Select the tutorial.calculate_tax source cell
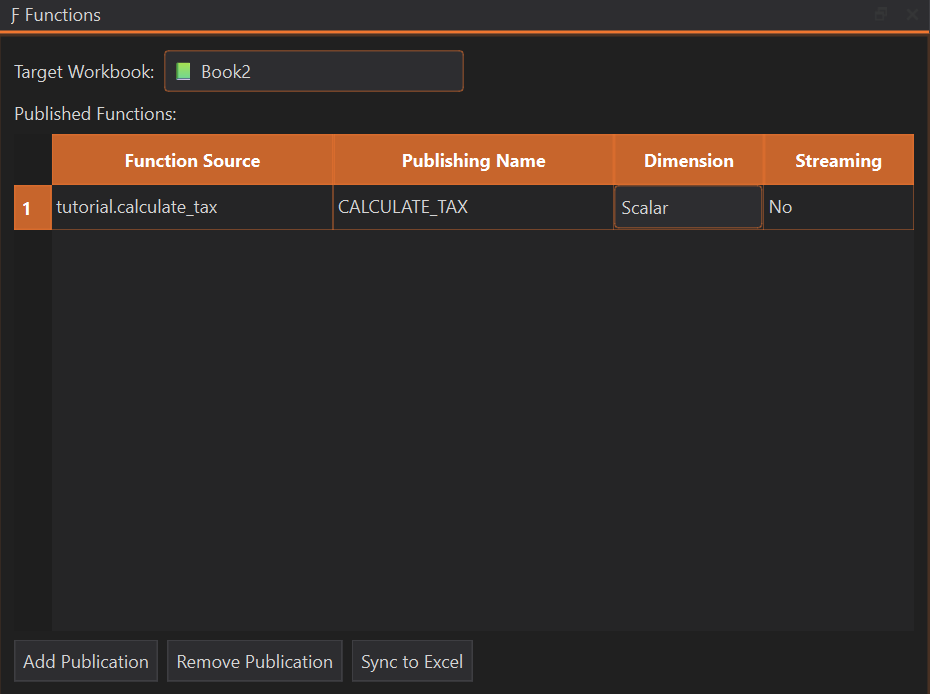Screen dimensions: 930x694 (x=192, y=208)
